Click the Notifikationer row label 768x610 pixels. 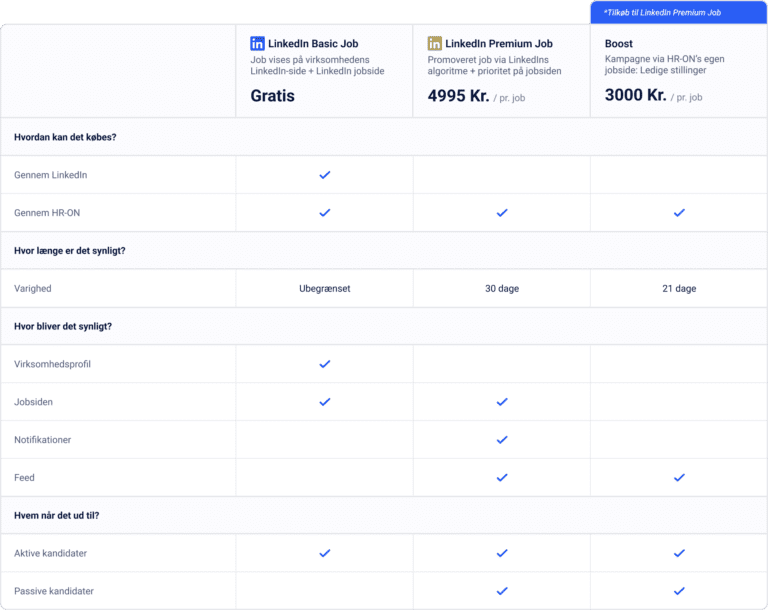[43, 440]
